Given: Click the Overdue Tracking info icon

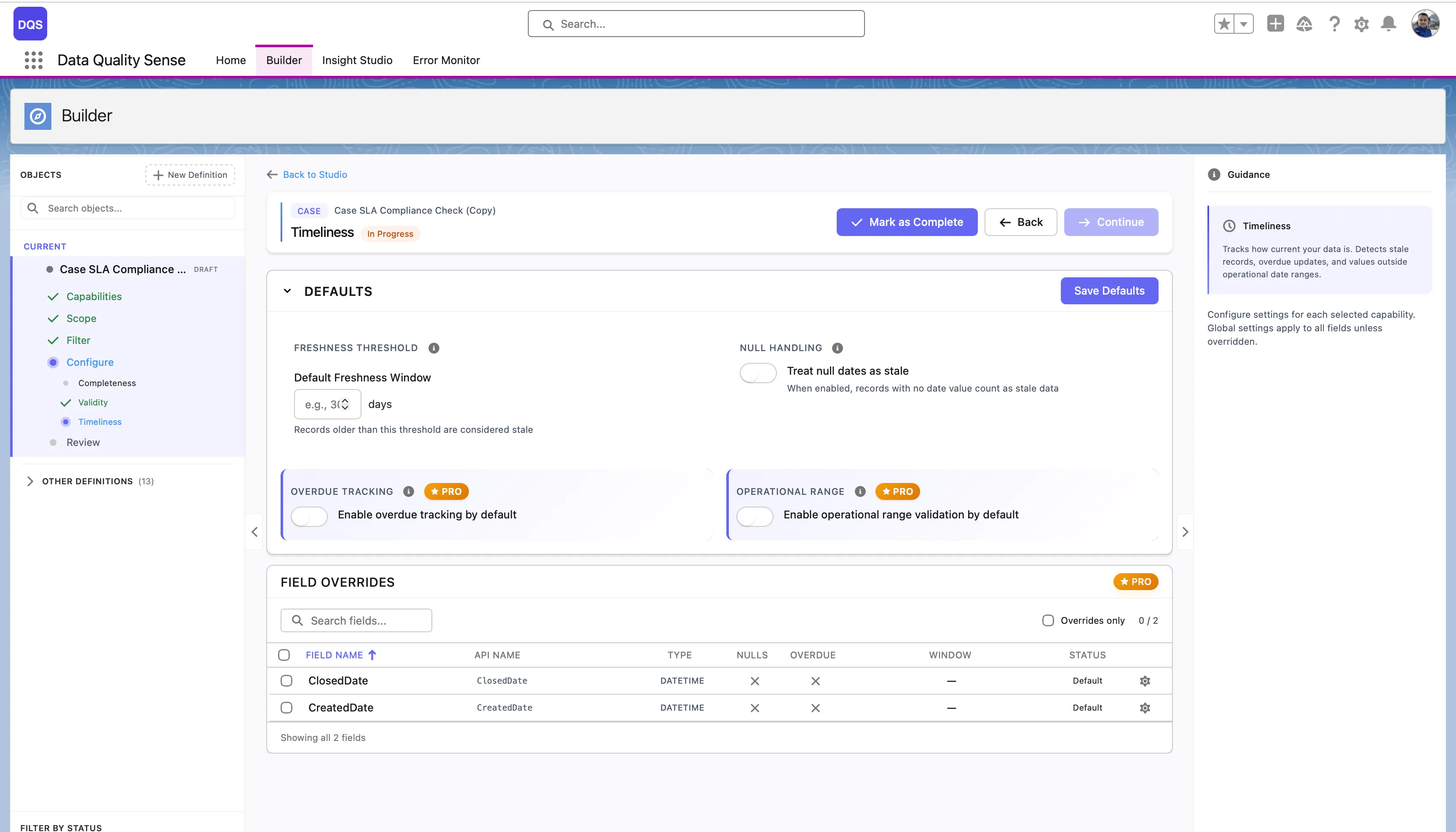Looking at the screenshot, I should click(x=408, y=491).
